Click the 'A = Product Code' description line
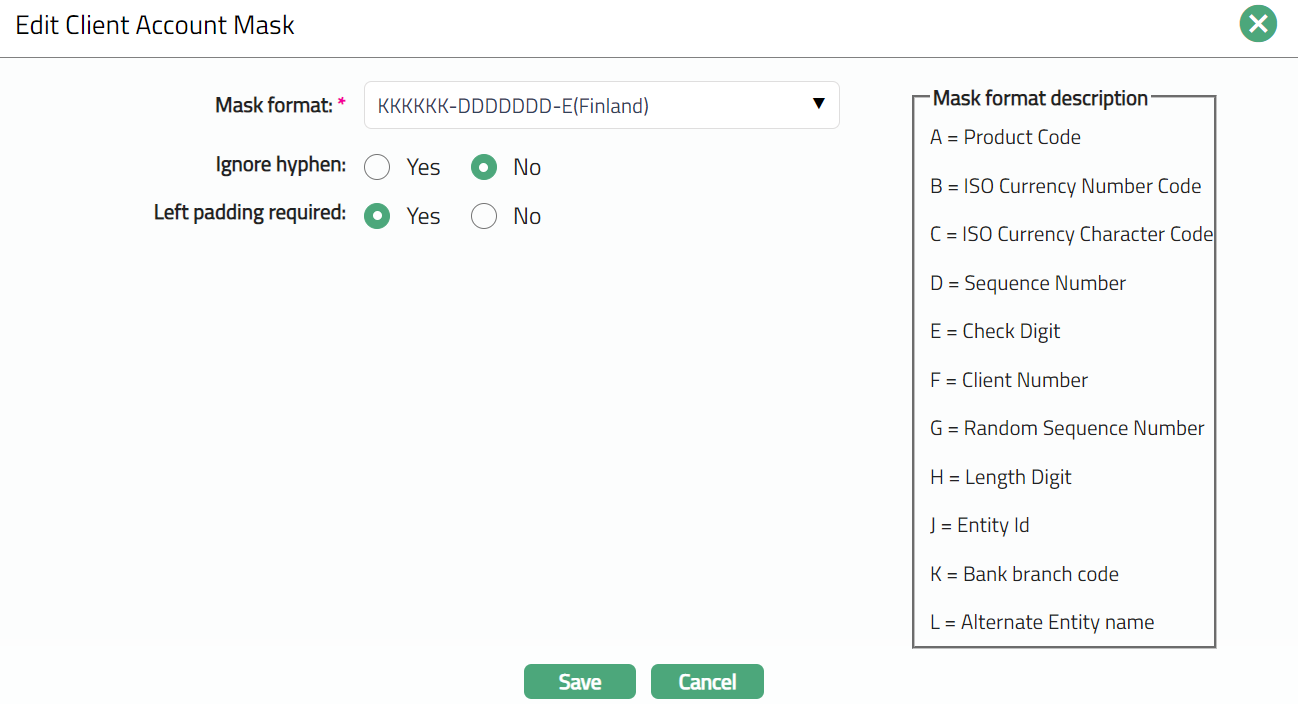Screen dimensions: 1298x704 [1005, 138]
